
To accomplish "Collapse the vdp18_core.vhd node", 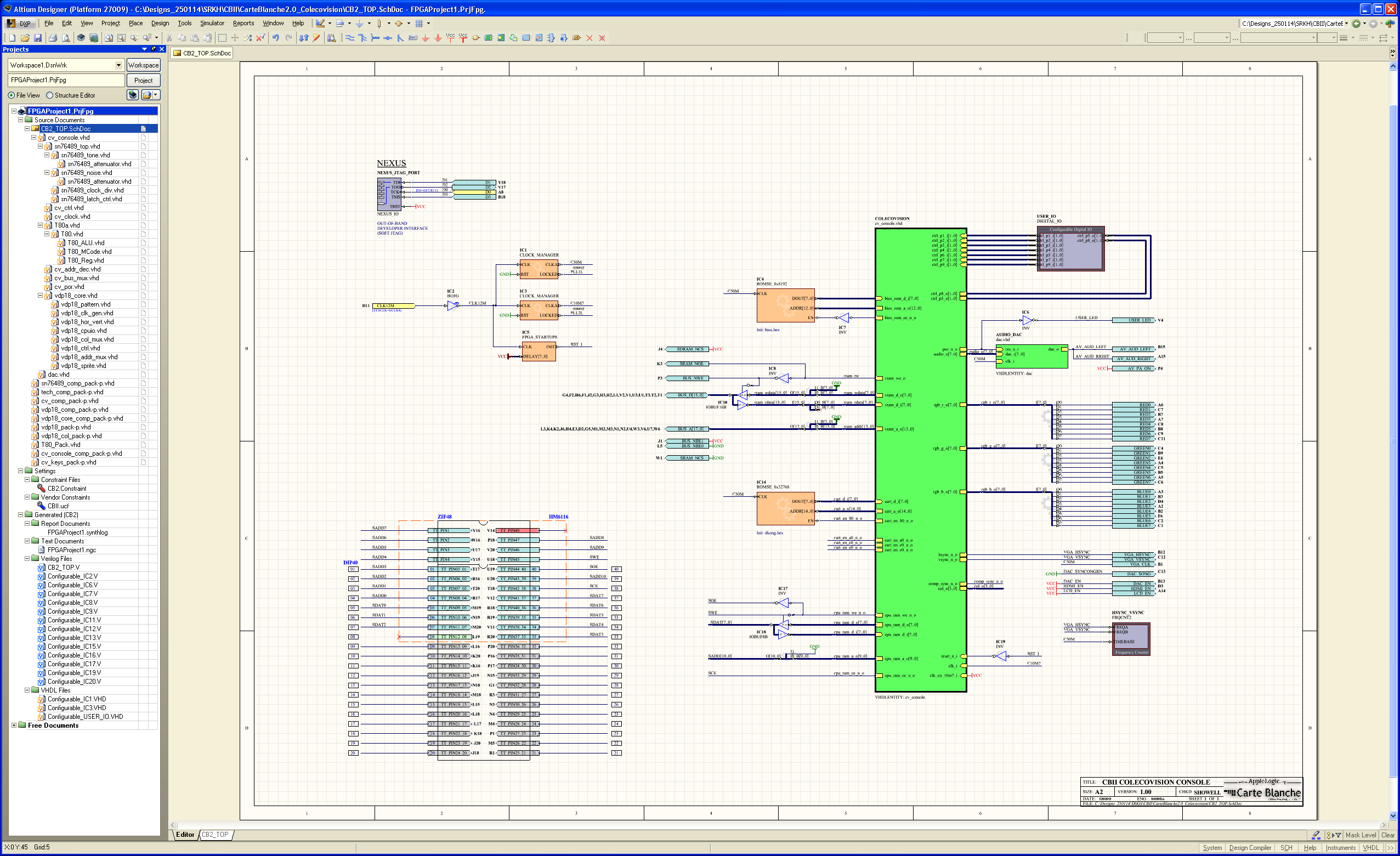I will 41,296.
